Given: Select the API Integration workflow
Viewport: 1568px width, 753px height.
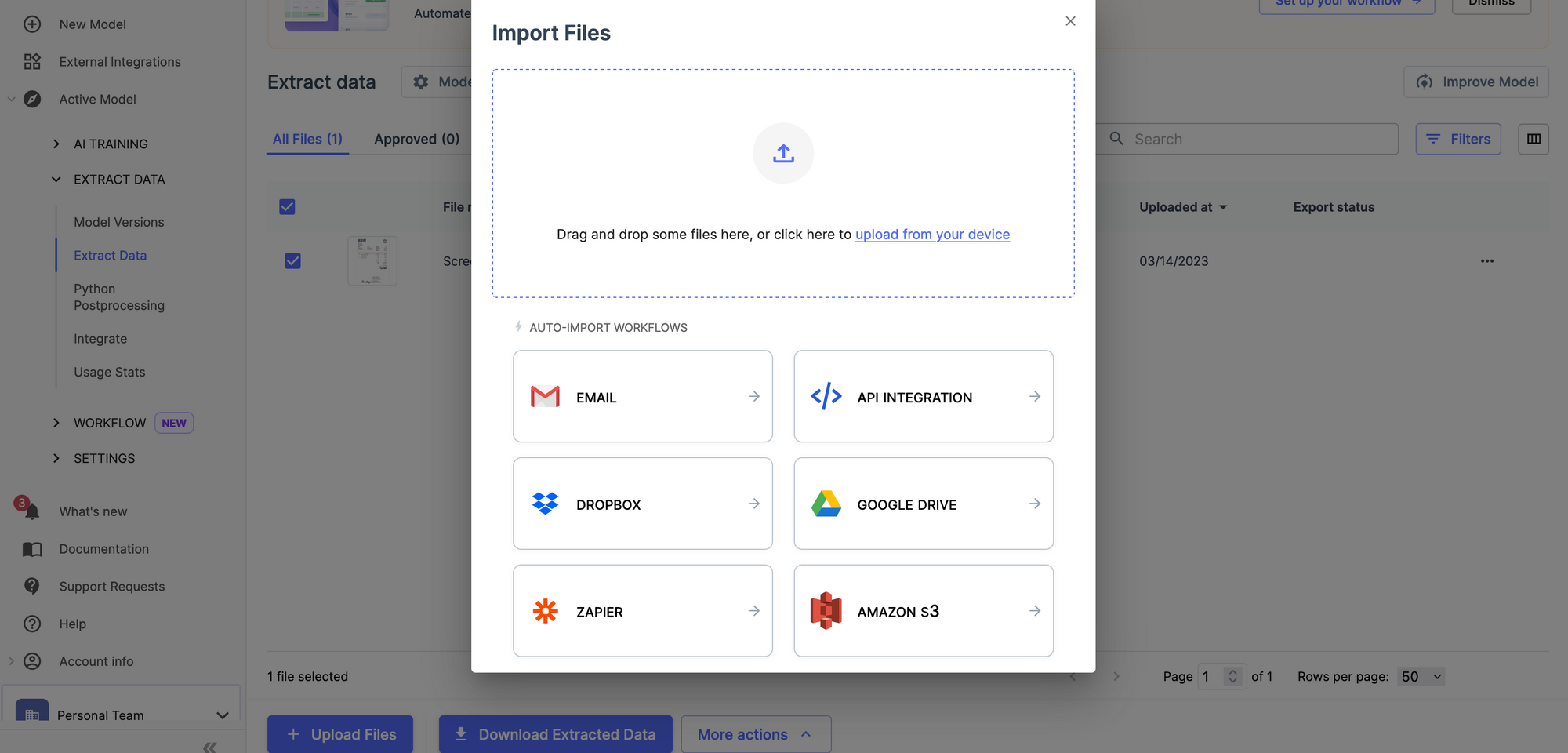Looking at the screenshot, I should coord(924,397).
